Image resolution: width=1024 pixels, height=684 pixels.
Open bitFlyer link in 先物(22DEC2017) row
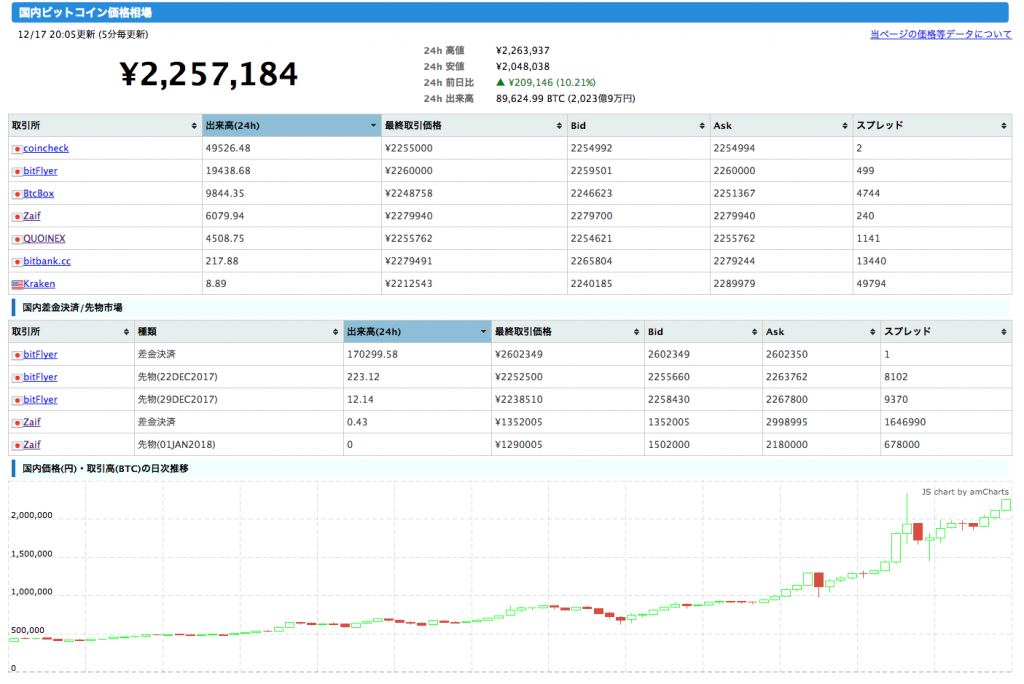coord(40,377)
